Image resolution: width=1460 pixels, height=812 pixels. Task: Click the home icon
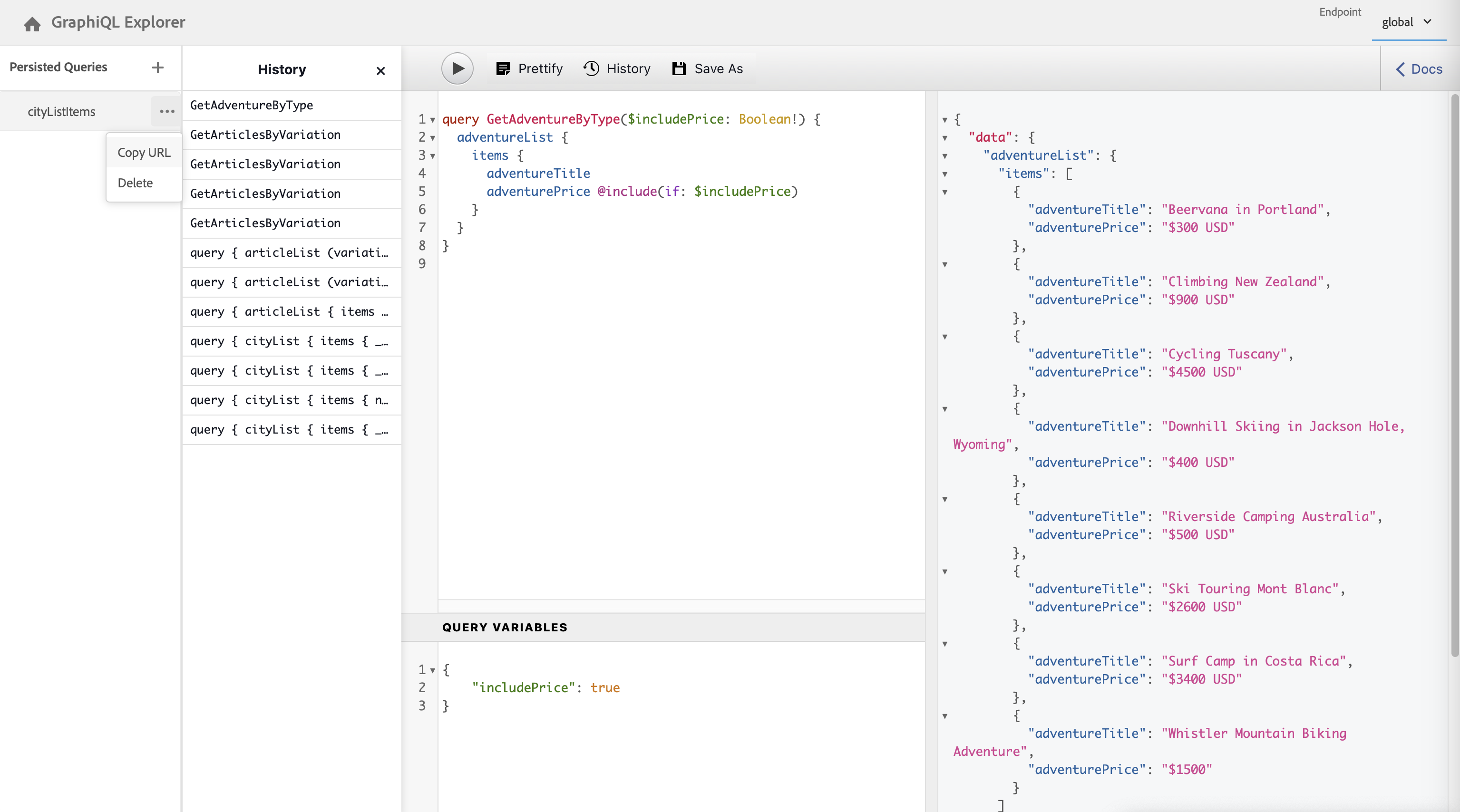(32, 23)
